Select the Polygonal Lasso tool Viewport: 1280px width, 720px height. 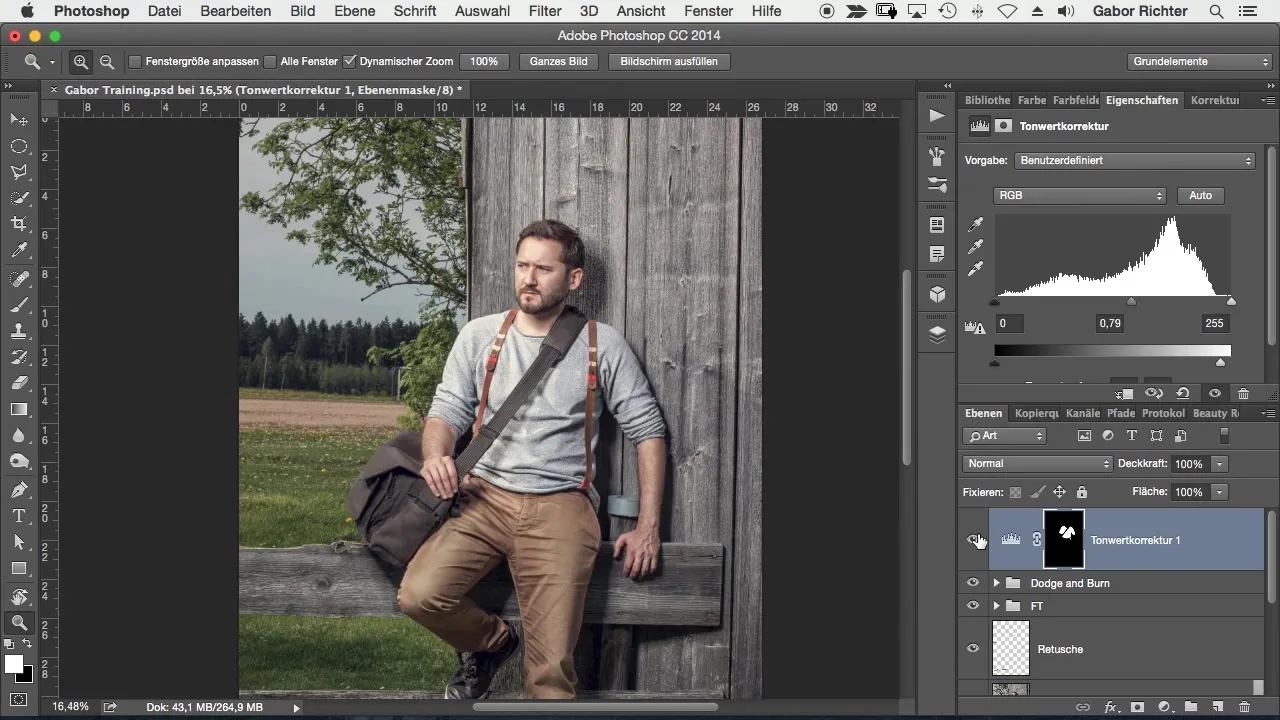coord(19,172)
